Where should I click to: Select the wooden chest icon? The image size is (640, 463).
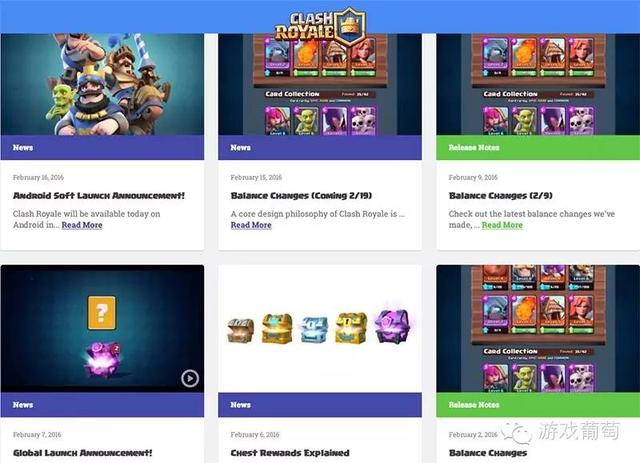[240, 330]
